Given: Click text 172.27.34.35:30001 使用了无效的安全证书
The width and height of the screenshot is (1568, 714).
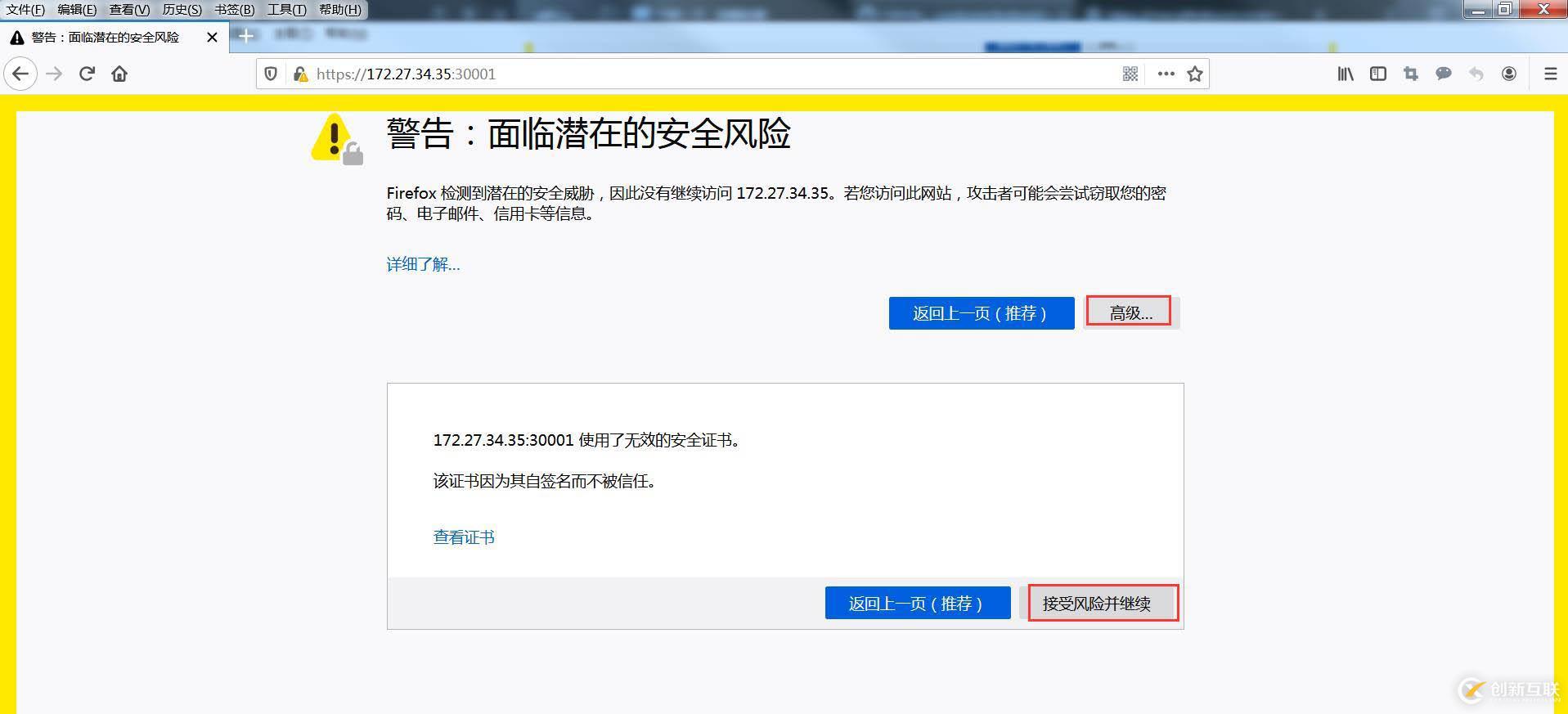Looking at the screenshot, I should [586, 440].
